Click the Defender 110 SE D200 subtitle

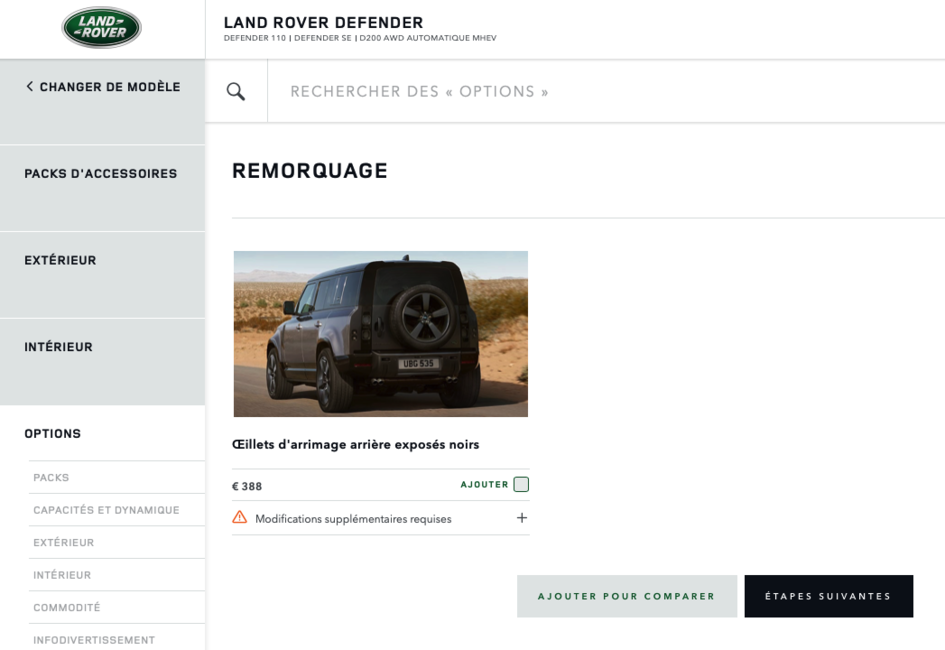coord(360,38)
